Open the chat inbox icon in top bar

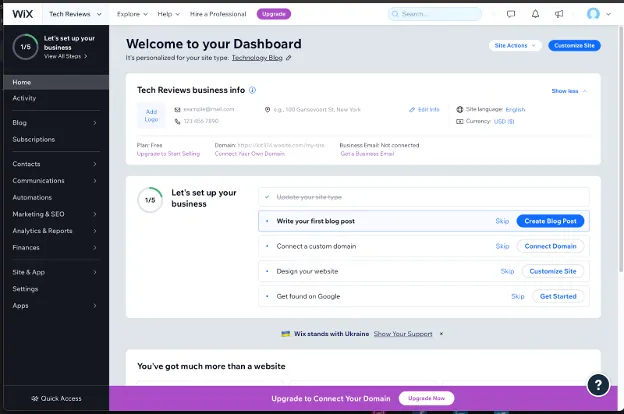click(511, 14)
